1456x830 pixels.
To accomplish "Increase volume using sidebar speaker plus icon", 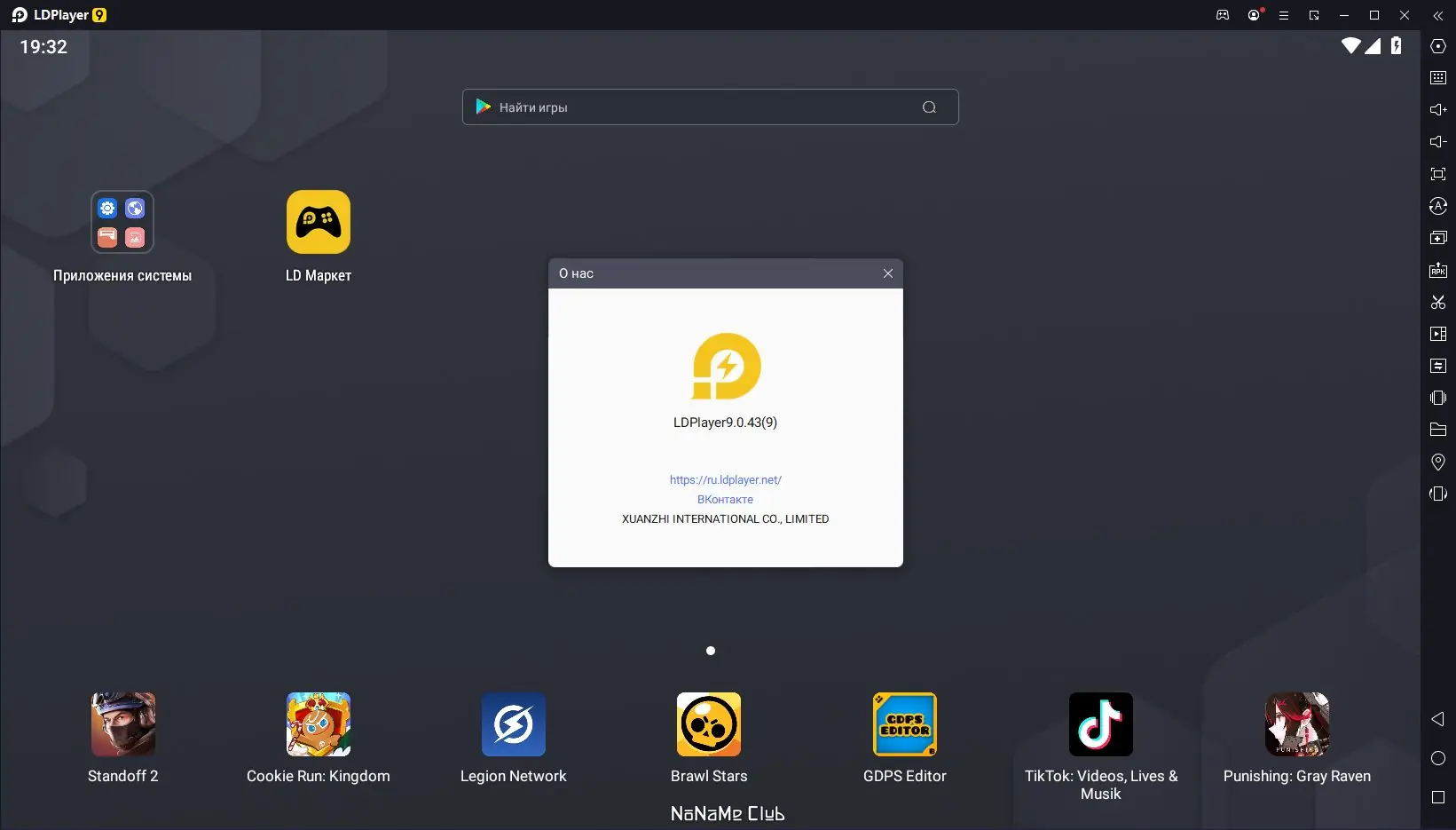I will (1438, 110).
